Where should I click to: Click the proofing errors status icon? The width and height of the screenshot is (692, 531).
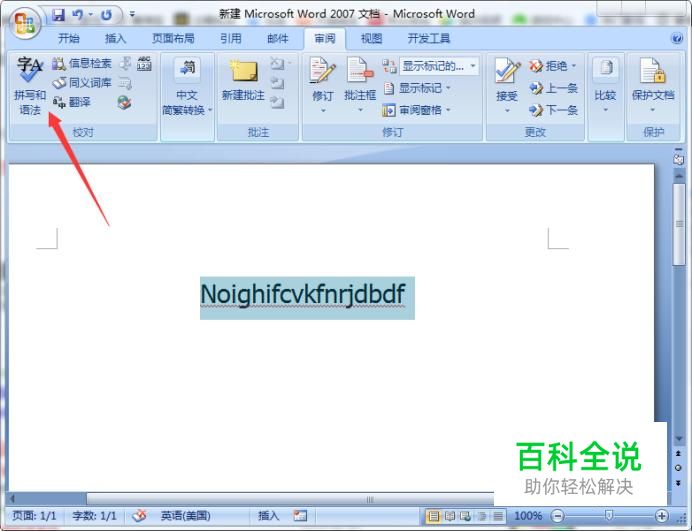(139, 515)
